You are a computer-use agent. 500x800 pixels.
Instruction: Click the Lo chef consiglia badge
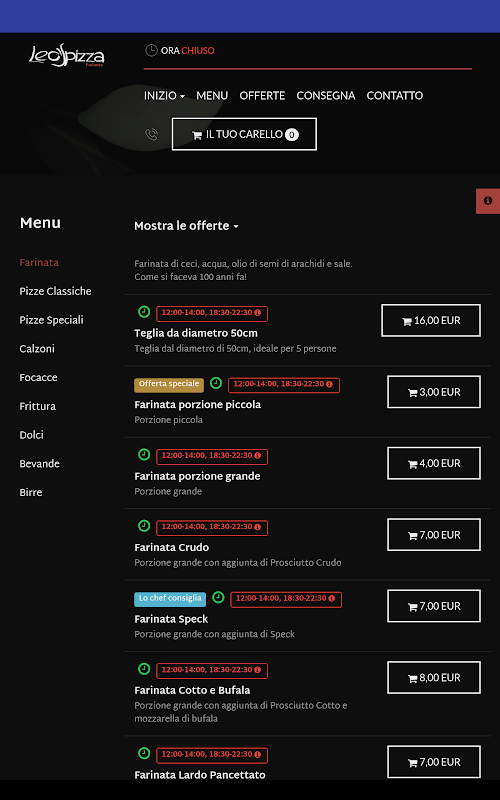pos(170,599)
